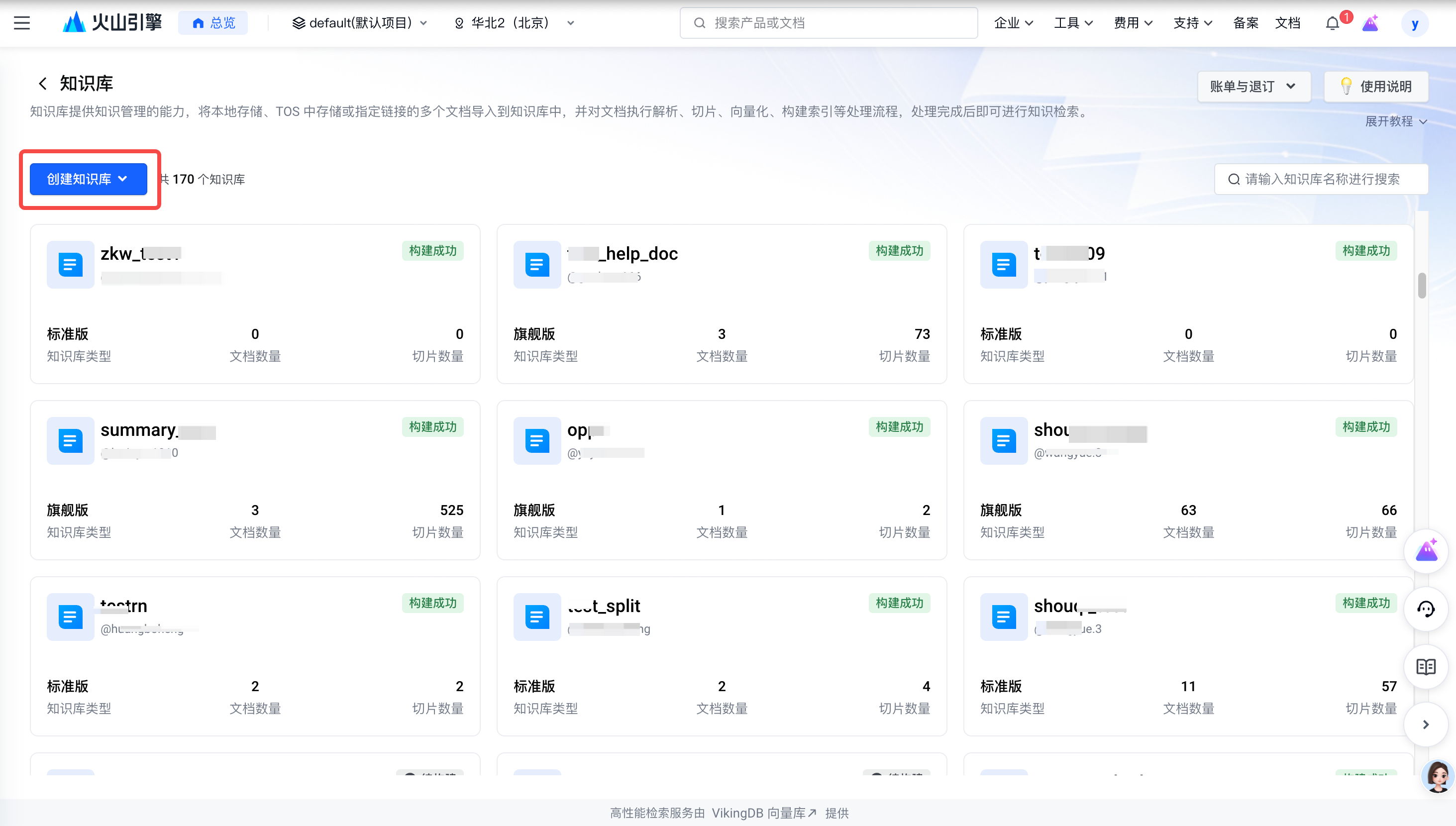Viewport: 1456px width, 826px height.
Task: Click the 火山引擎 logo
Action: 112,23
